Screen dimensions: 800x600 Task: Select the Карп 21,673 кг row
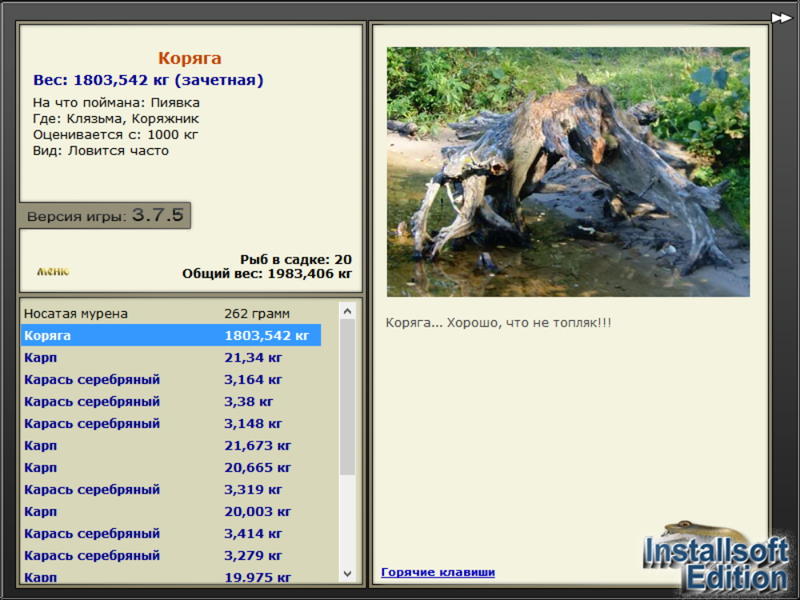(171, 445)
